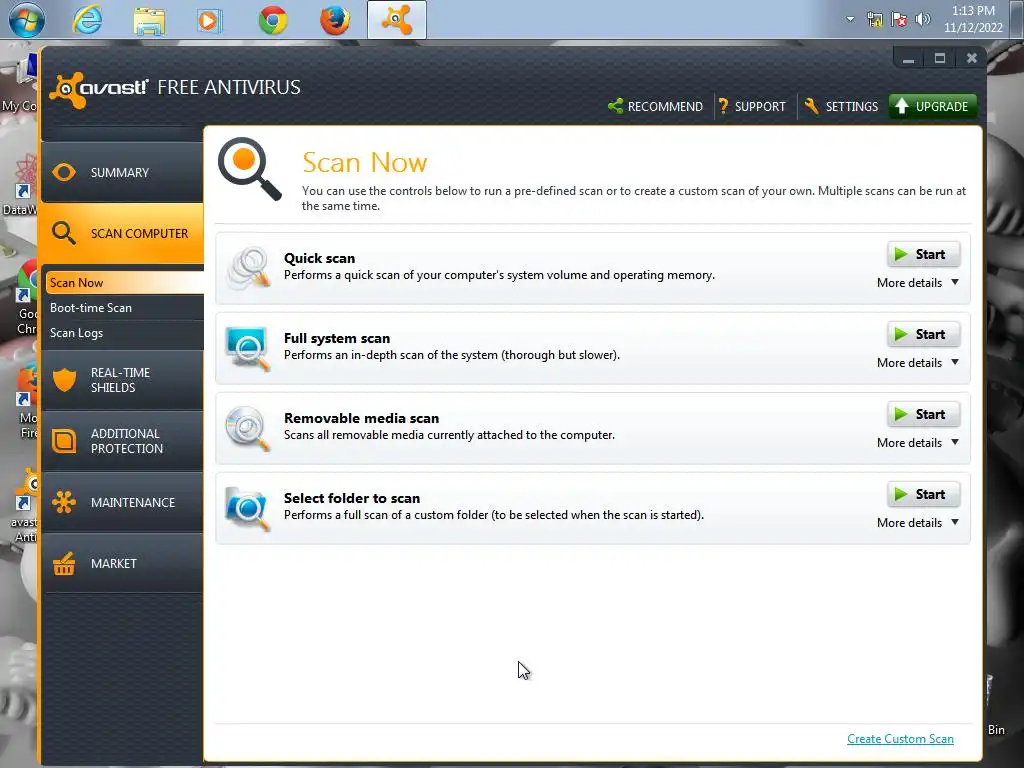Expand More details for Select folder to scan
This screenshot has height=768, width=1024.
click(x=918, y=522)
